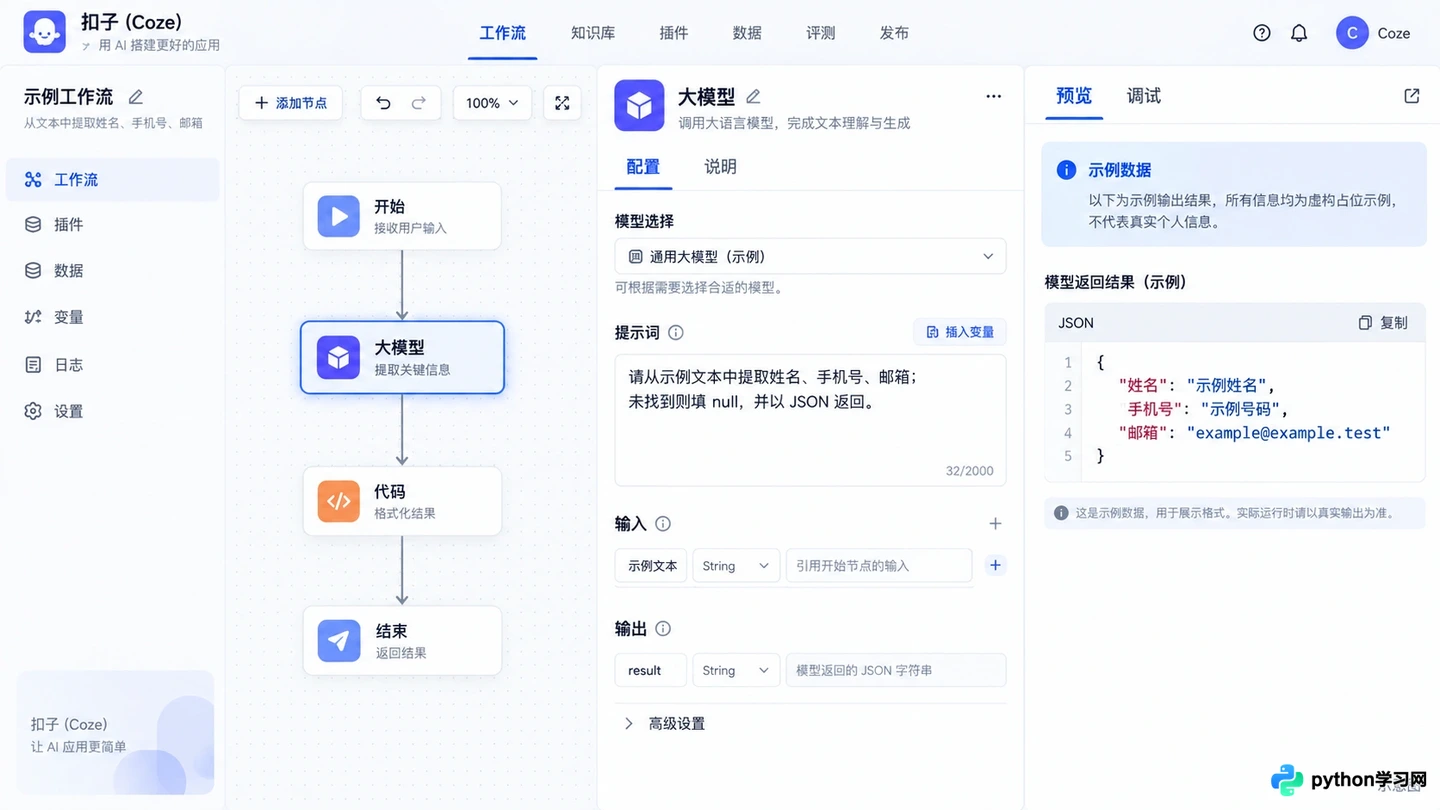Click the 大模型 node cube icon
The width and height of the screenshot is (1440, 810).
[338, 357]
